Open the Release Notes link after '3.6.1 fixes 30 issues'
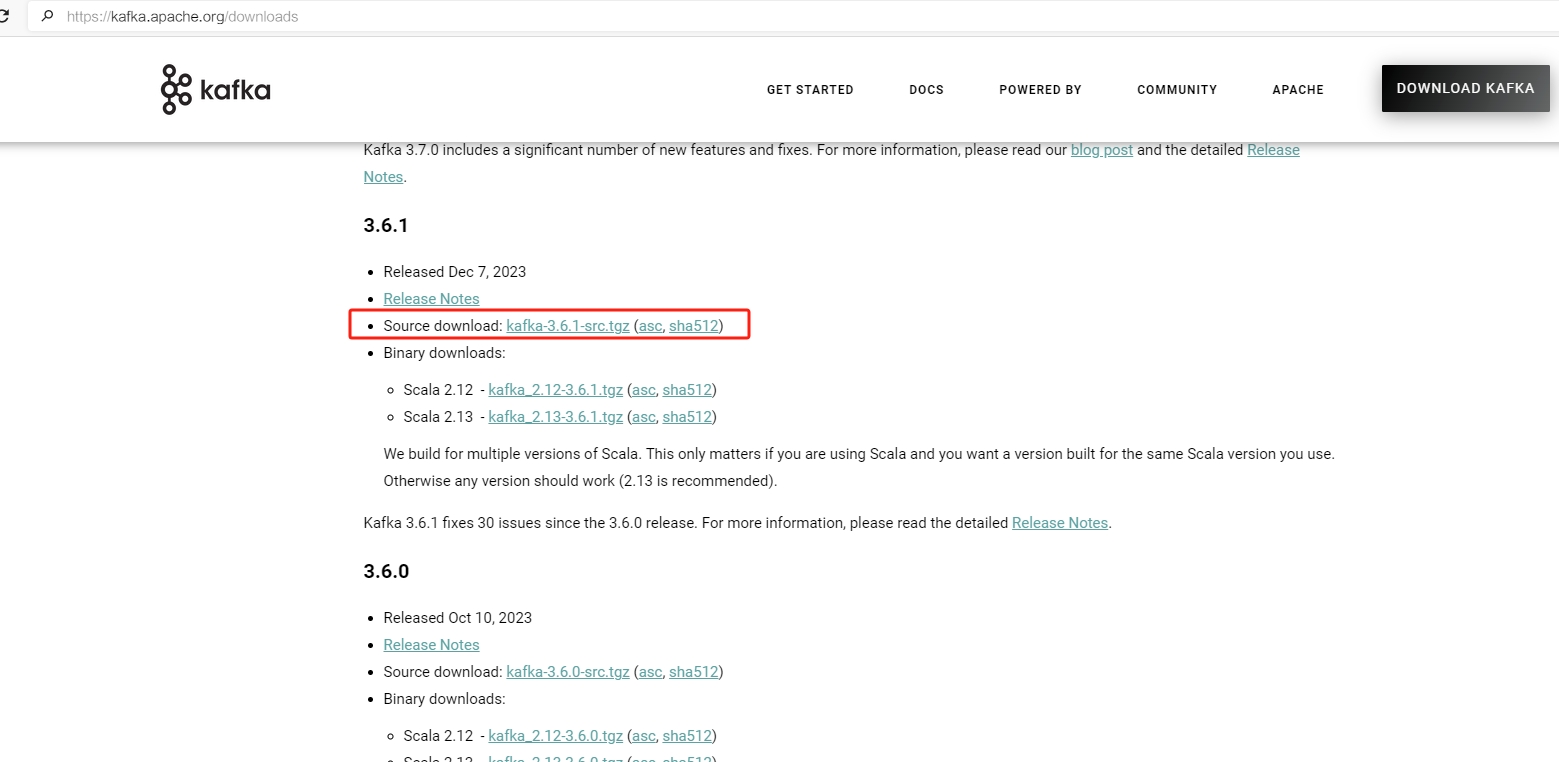This screenshot has height=762, width=1559. pos(1060,523)
